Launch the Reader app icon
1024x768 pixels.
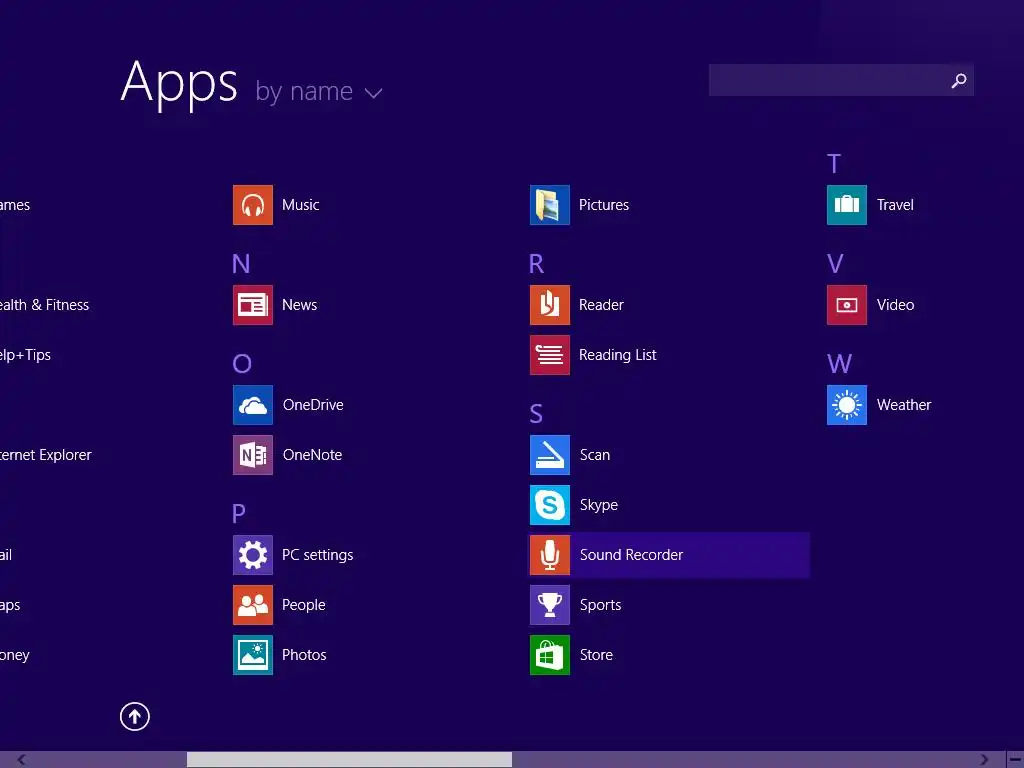(x=550, y=305)
